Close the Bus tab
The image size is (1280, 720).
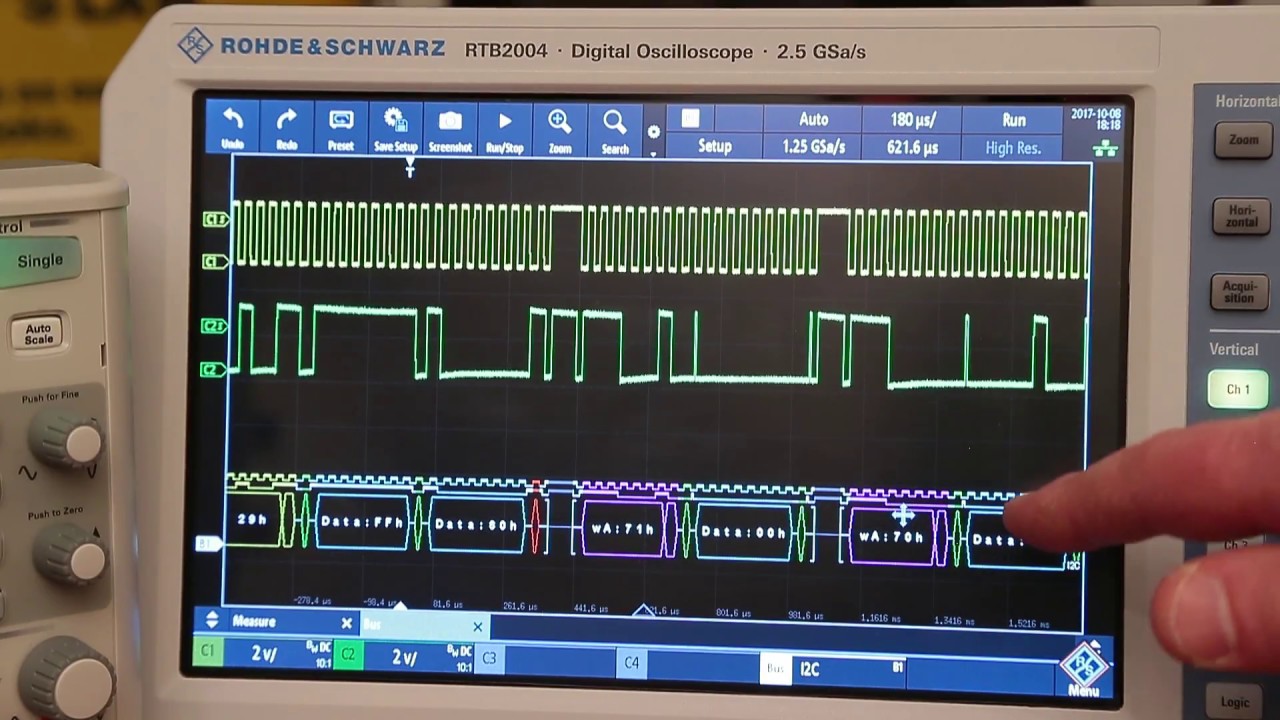click(477, 628)
